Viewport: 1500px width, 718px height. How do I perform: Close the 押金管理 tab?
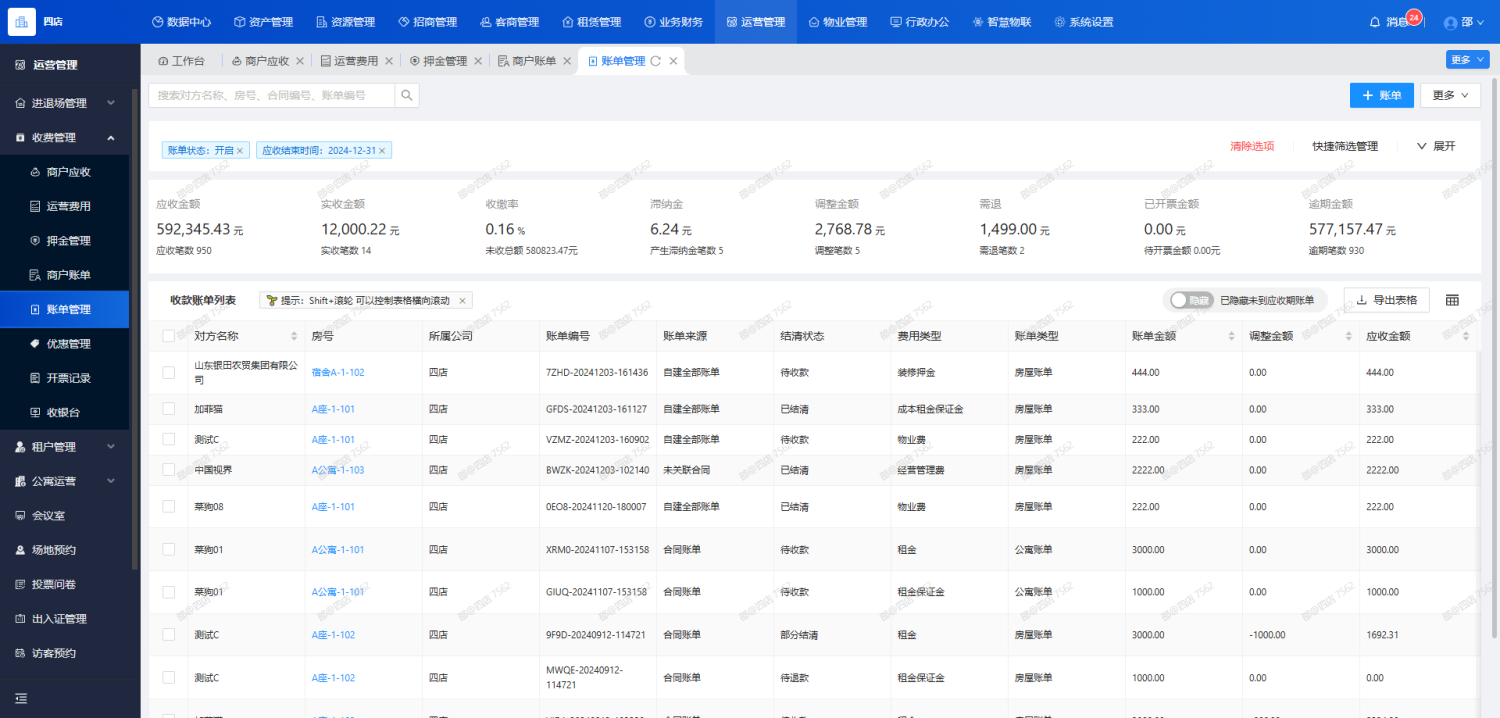point(478,61)
